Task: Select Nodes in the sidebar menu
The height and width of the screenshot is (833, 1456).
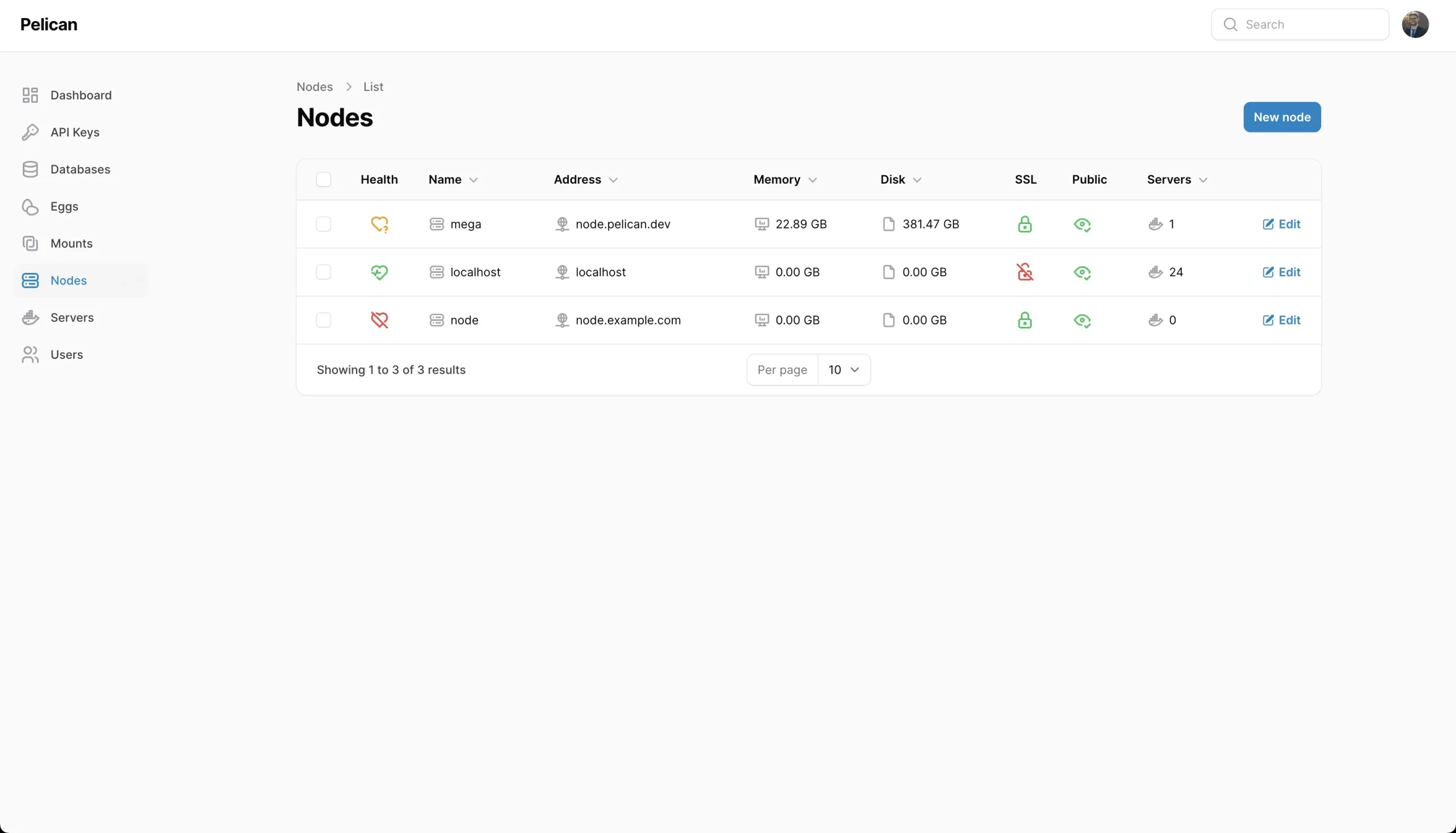Action: coord(81,280)
